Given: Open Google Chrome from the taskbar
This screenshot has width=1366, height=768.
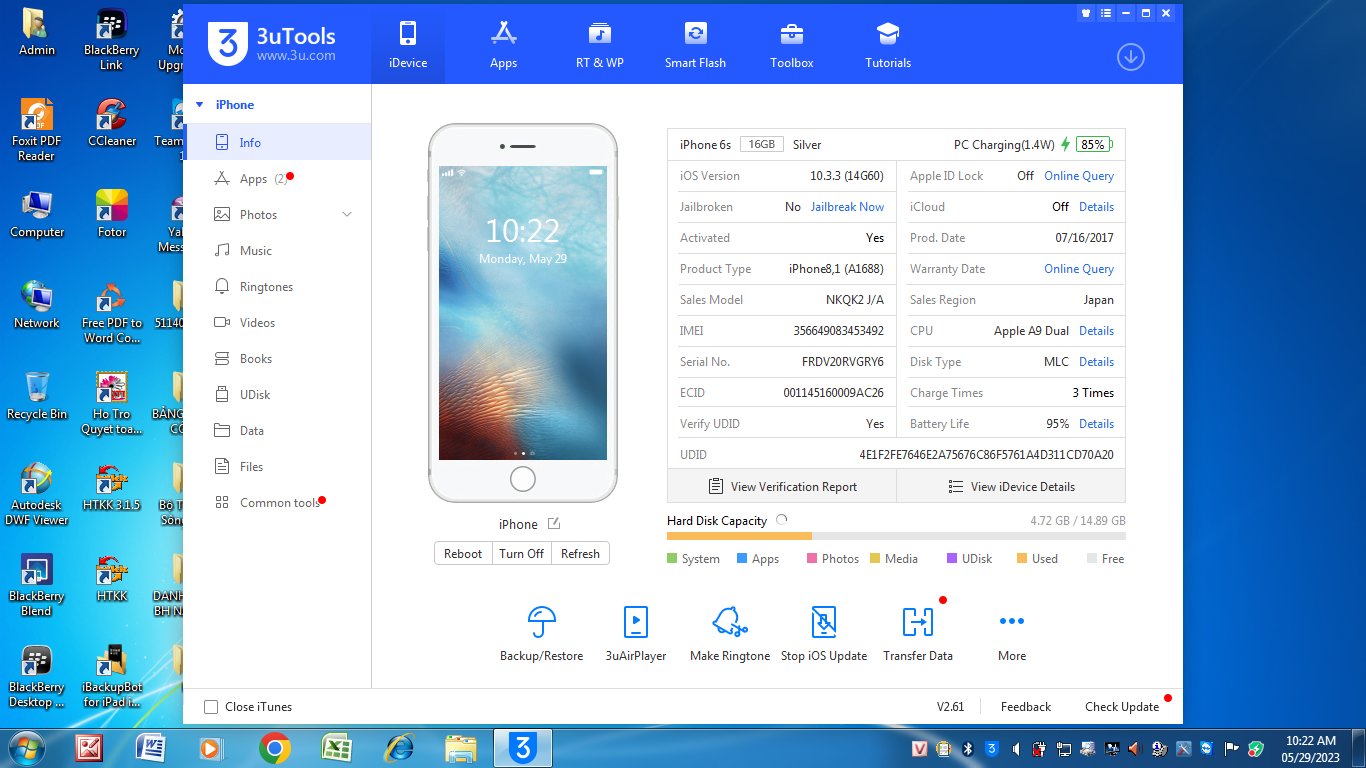Looking at the screenshot, I should pyautogui.click(x=275, y=748).
